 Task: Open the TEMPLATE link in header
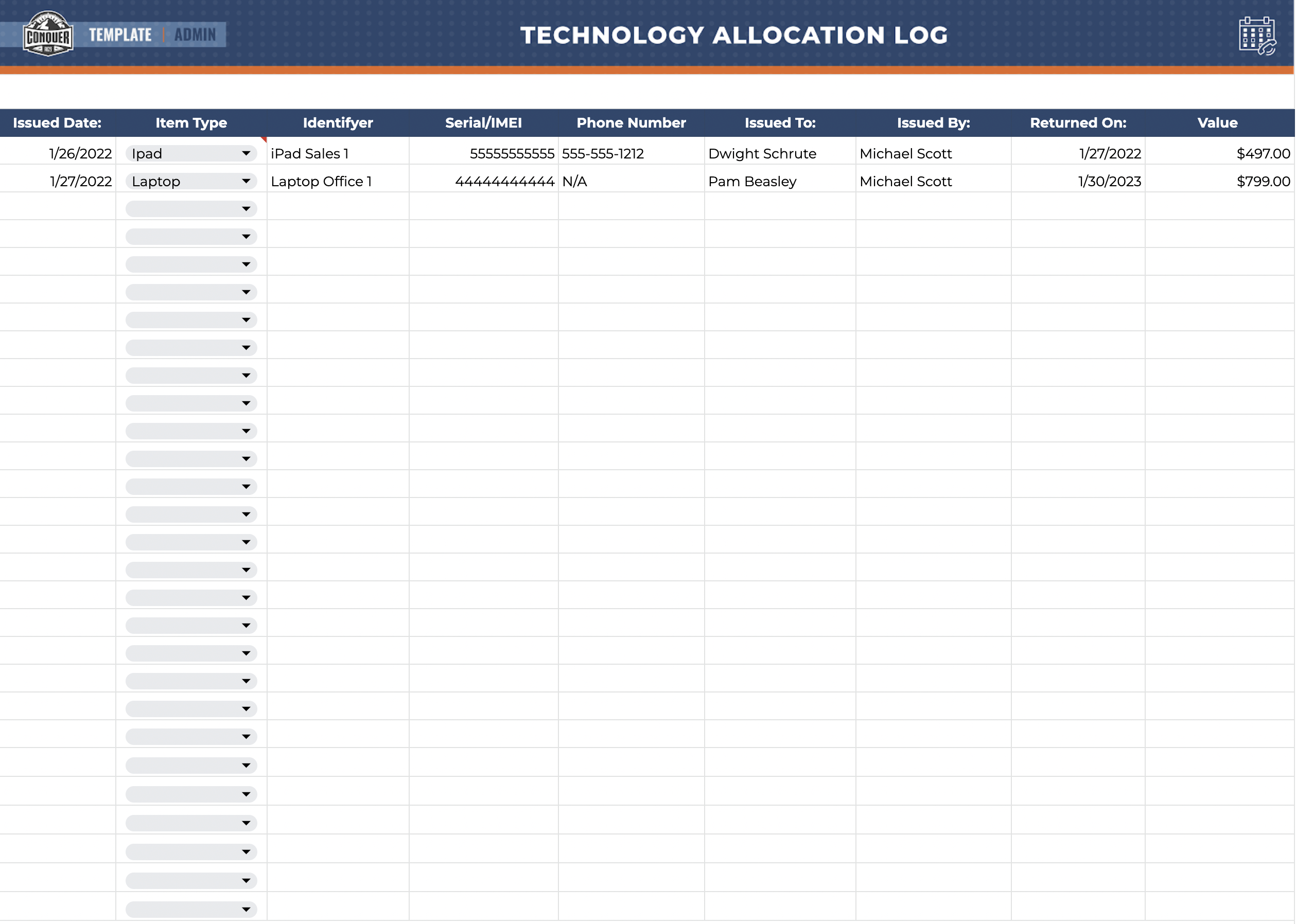(120, 34)
